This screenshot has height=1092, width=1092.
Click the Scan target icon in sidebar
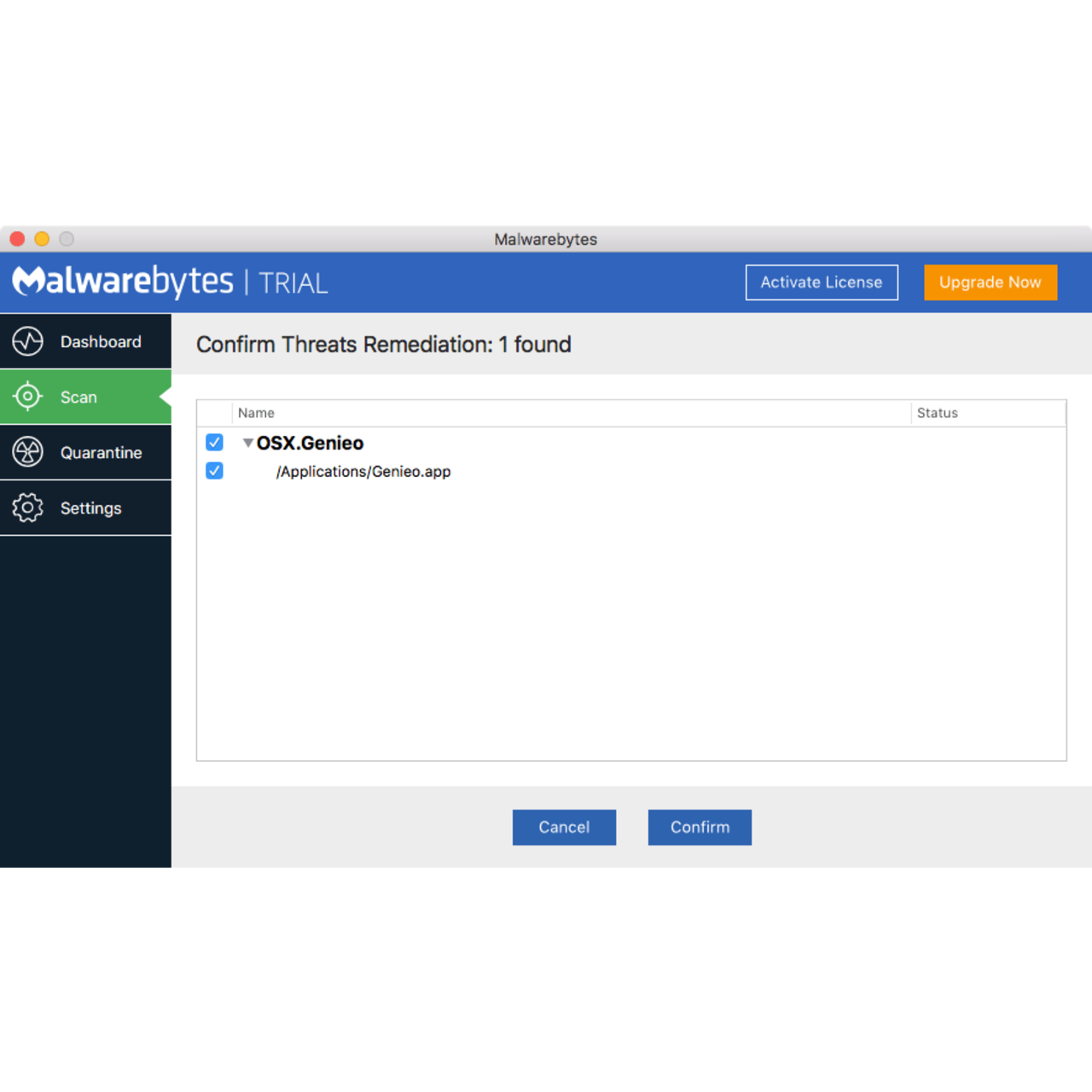click(x=27, y=397)
